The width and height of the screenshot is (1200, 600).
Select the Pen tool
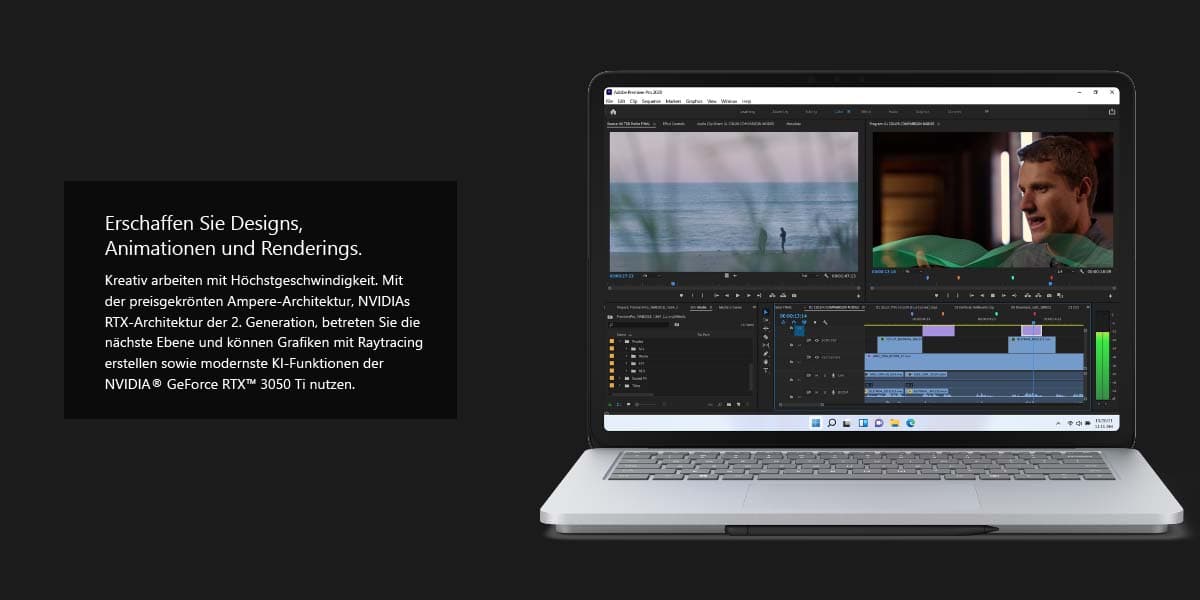pos(766,354)
